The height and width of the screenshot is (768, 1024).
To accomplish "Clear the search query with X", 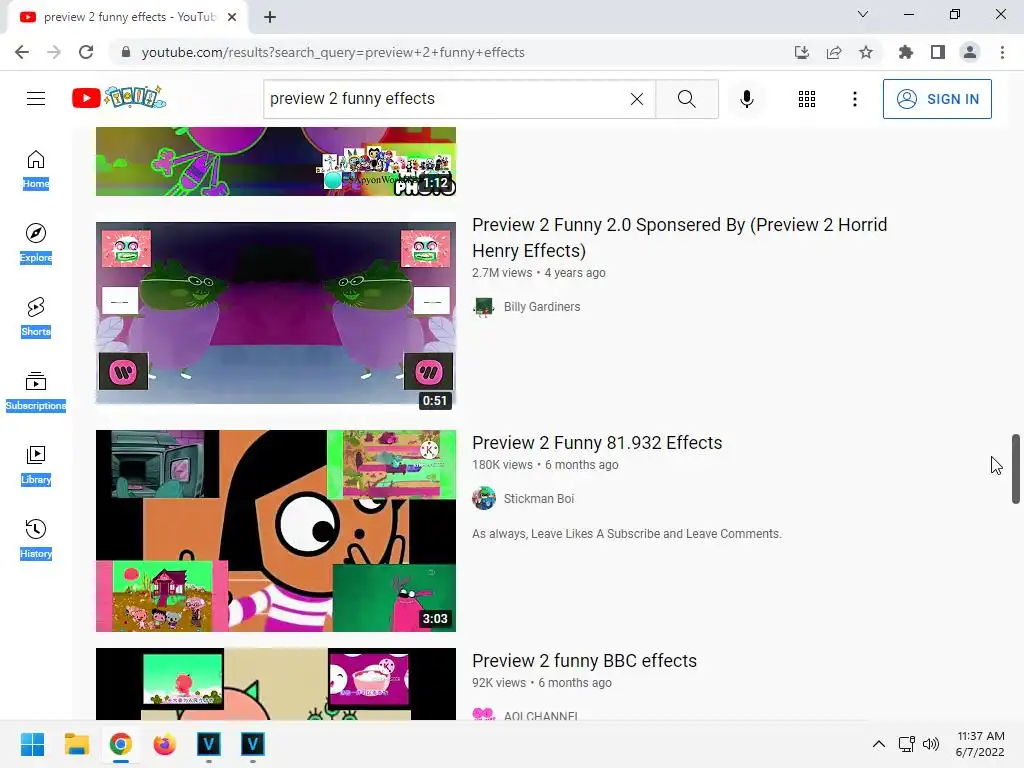I will [x=637, y=99].
